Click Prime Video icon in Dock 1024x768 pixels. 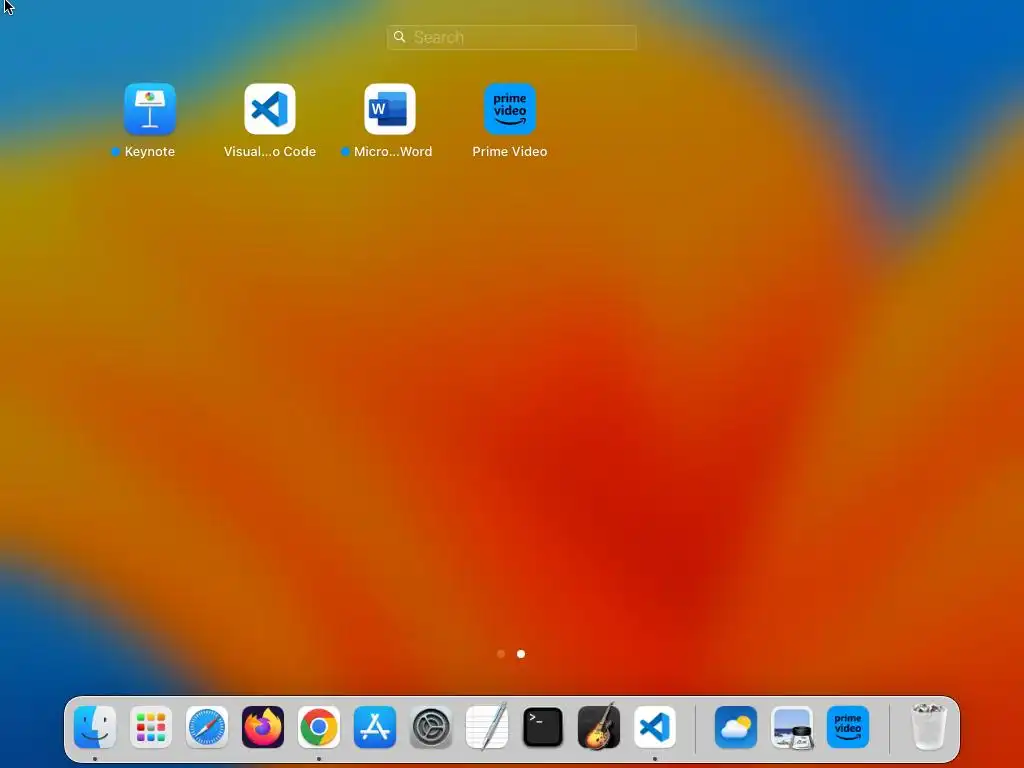(848, 727)
